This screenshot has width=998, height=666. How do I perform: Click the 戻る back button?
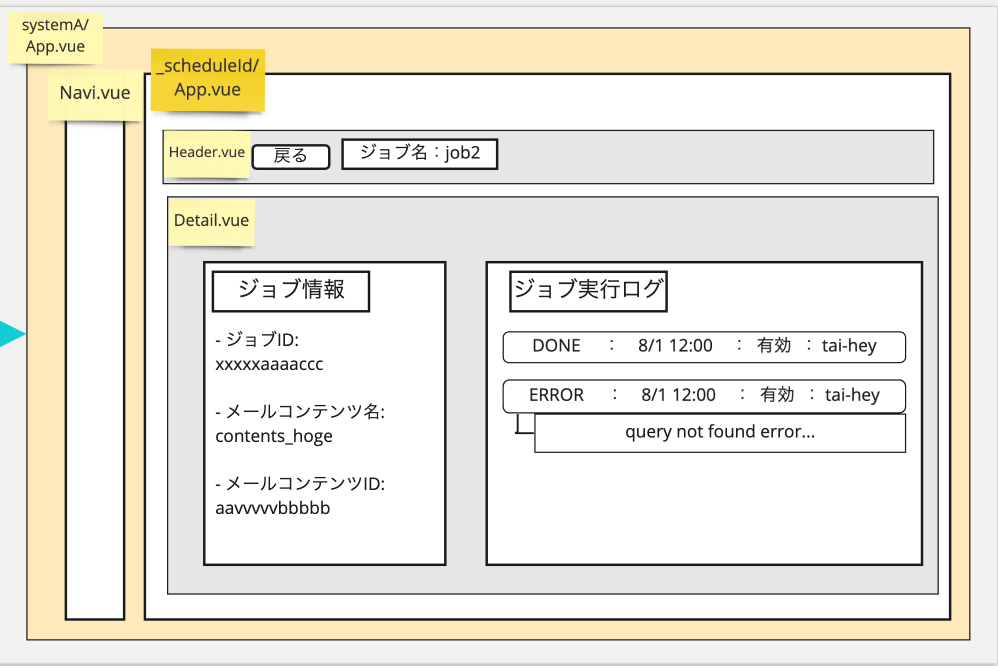pyautogui.click(x=290, y=156)
